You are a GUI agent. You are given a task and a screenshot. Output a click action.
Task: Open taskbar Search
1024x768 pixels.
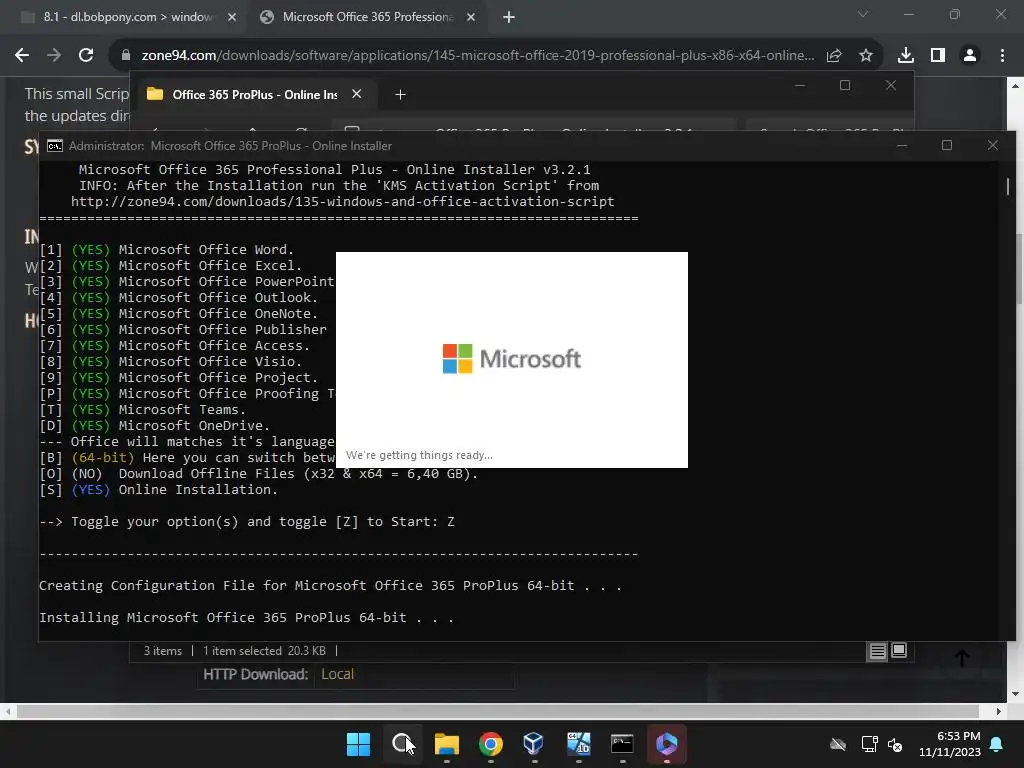coord(402,744)
